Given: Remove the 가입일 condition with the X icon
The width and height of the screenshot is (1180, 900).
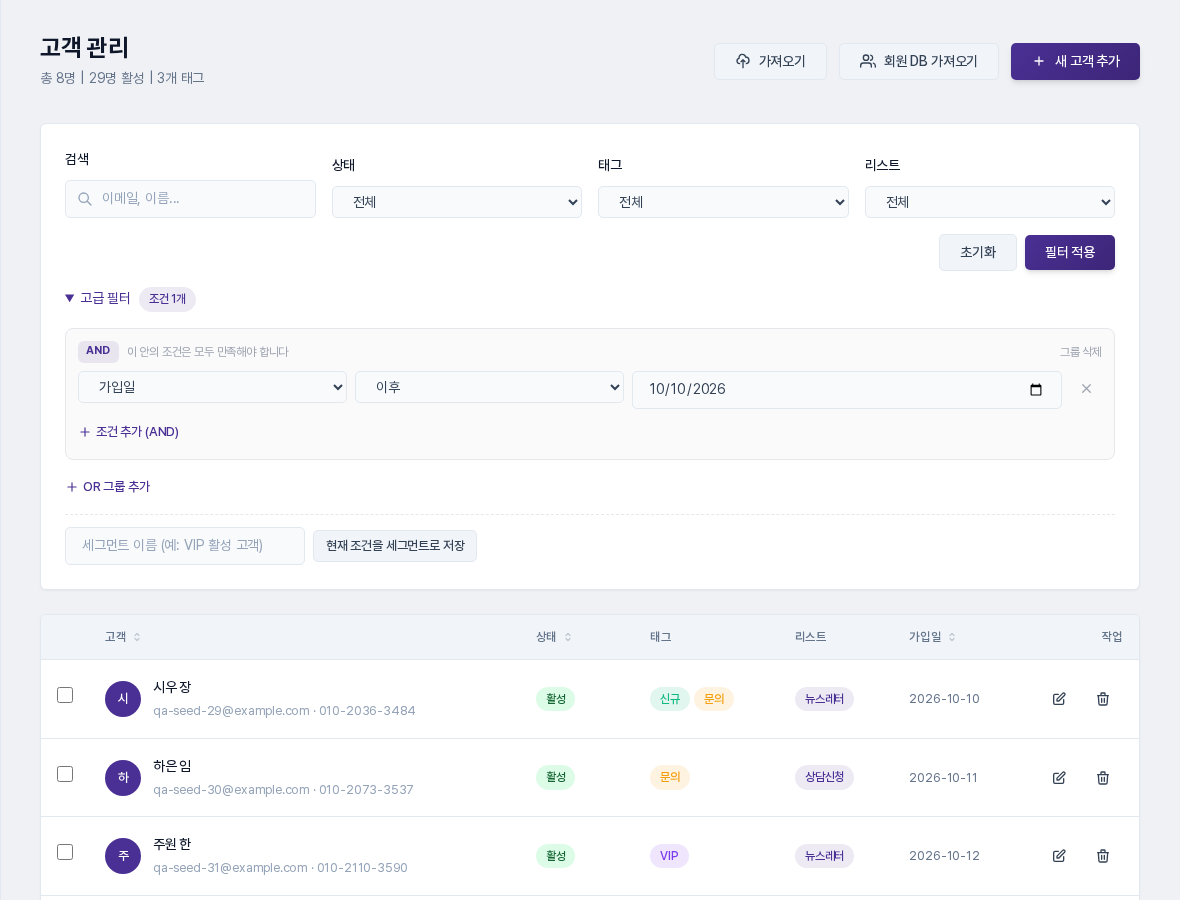Looking at the screenshot, I should [1086, 388].
